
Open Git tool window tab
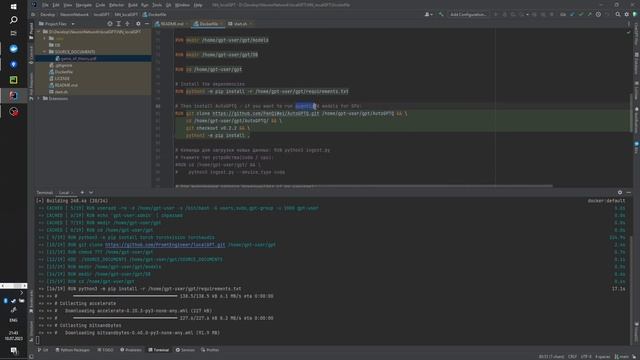pyautogui.click(x=43, y=350)
